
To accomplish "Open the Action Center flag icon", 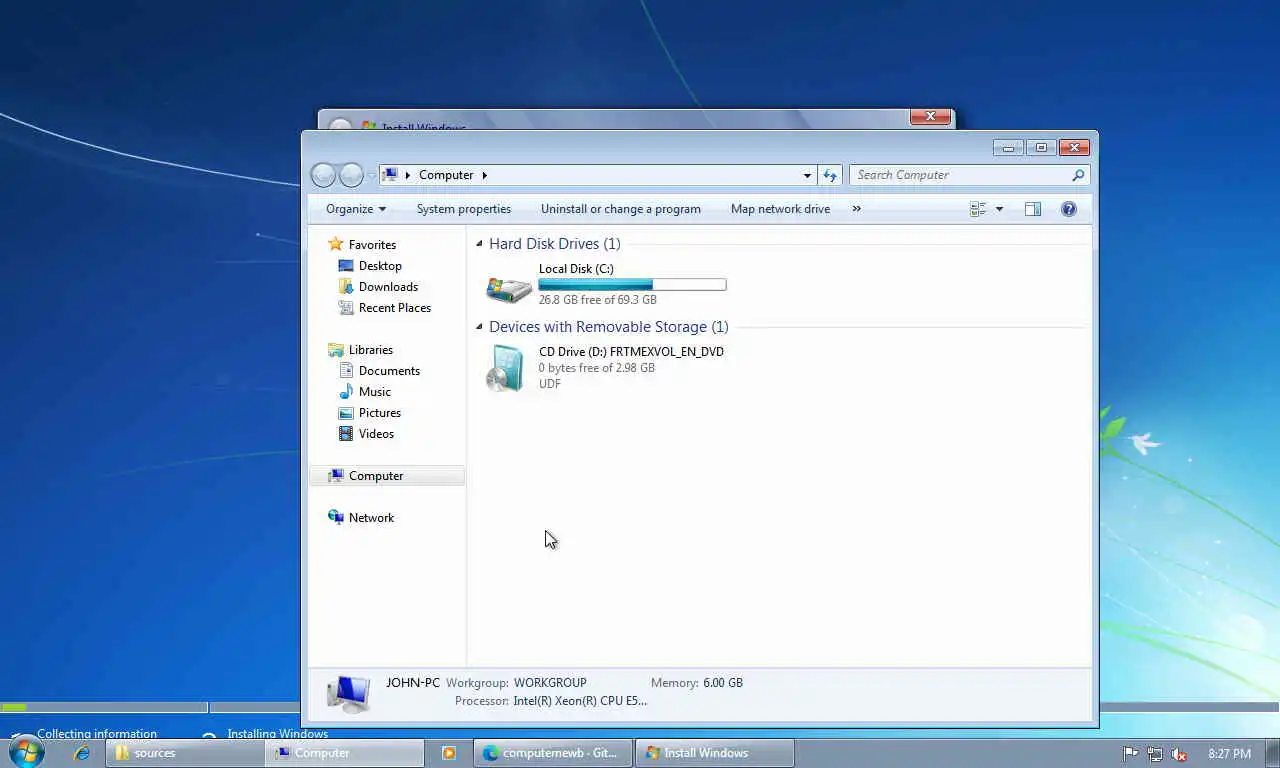I will click(x=1131, y=754).
